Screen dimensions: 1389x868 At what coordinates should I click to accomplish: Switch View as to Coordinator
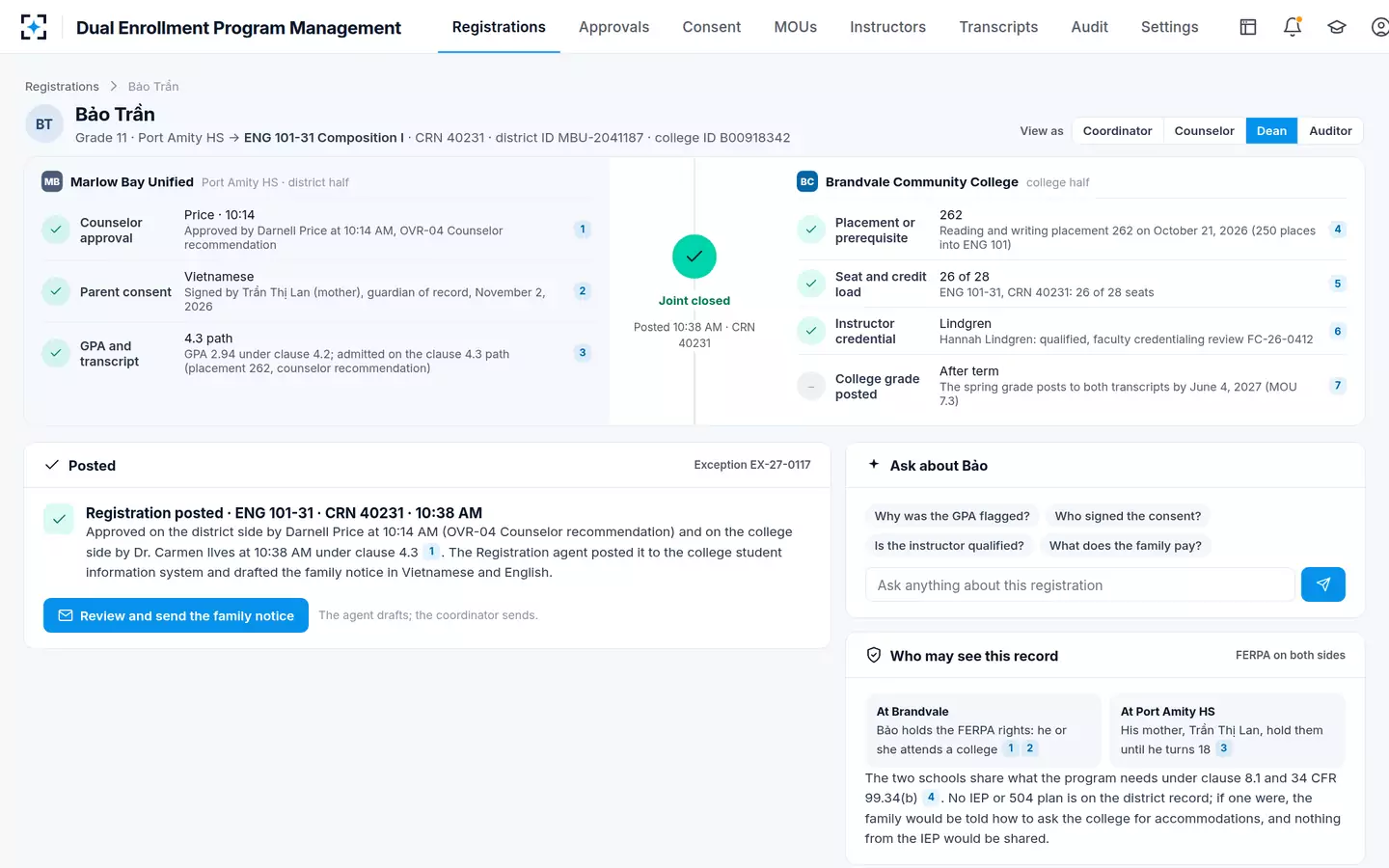[1117, 131]
